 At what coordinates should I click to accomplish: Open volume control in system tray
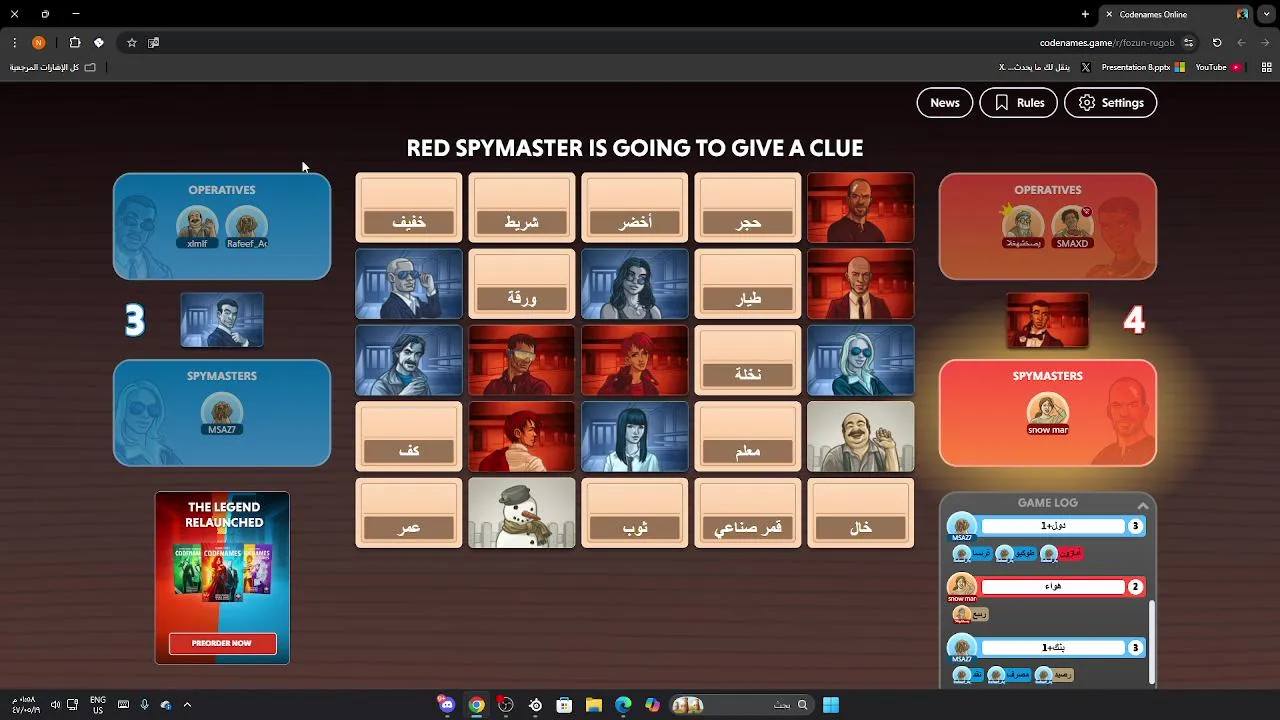click(x=55, y=705)
